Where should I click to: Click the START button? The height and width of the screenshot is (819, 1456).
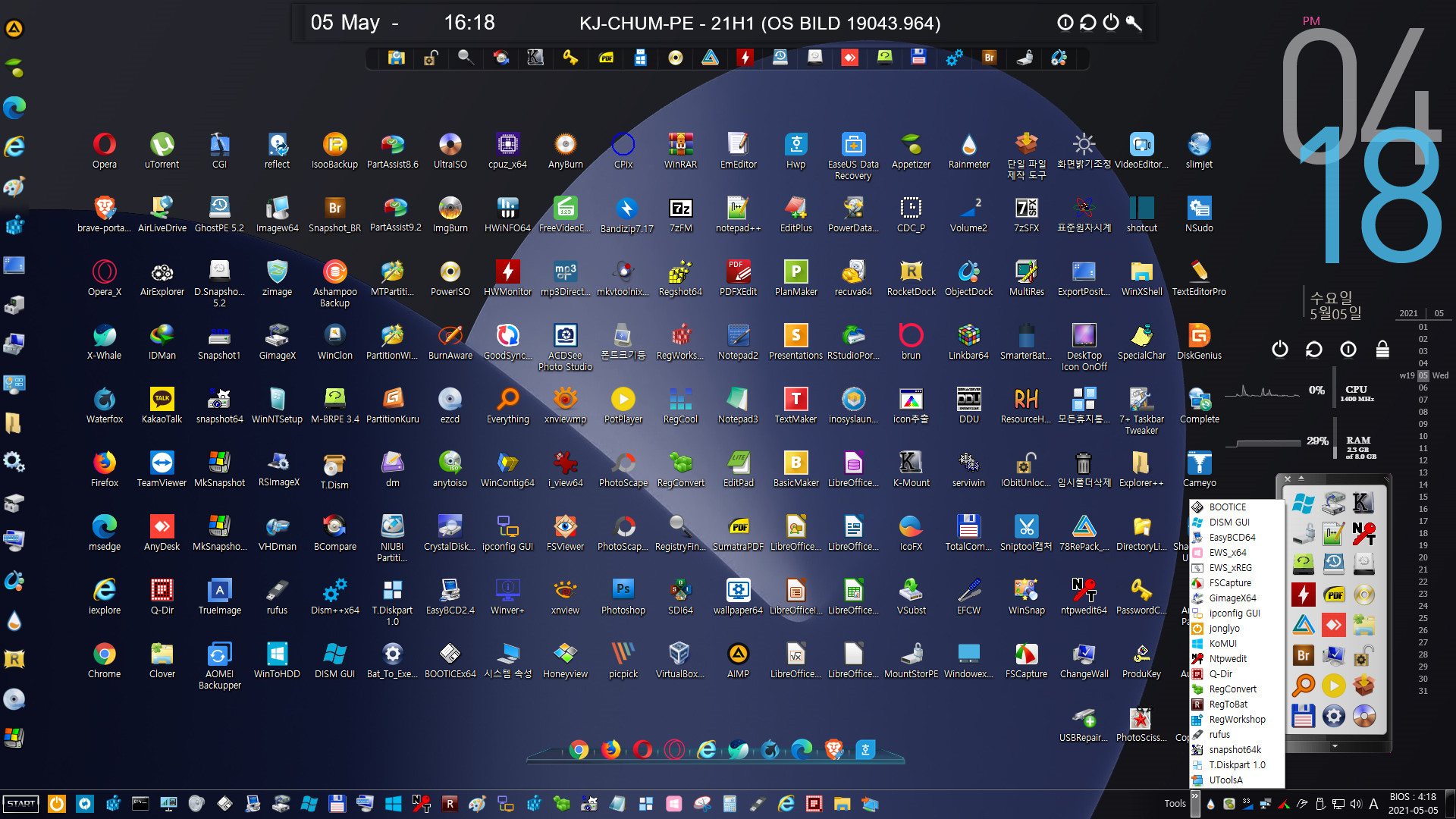pyautogui.click(x=21, y=804)
